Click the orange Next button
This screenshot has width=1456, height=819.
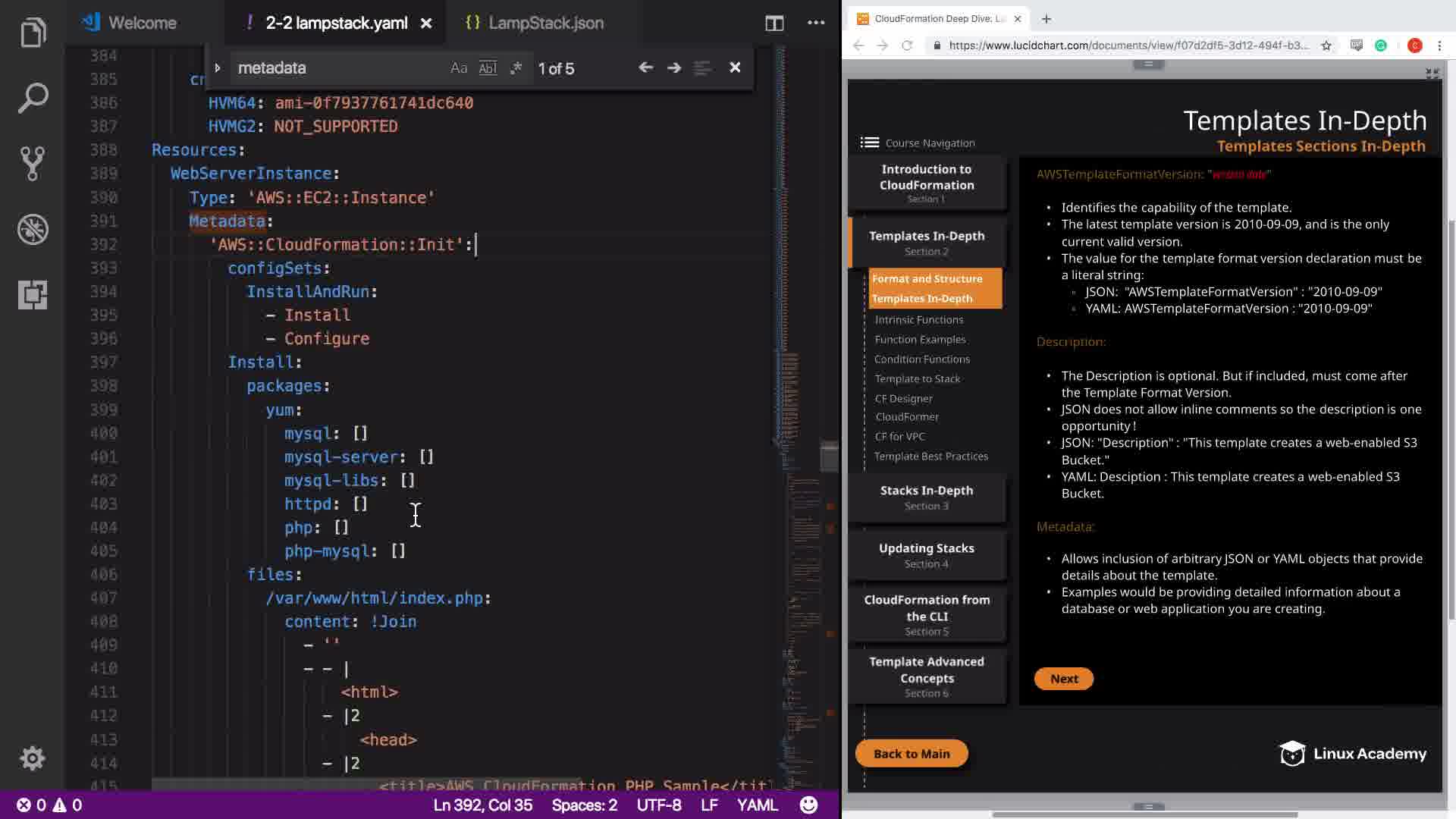coord(1063,679)
